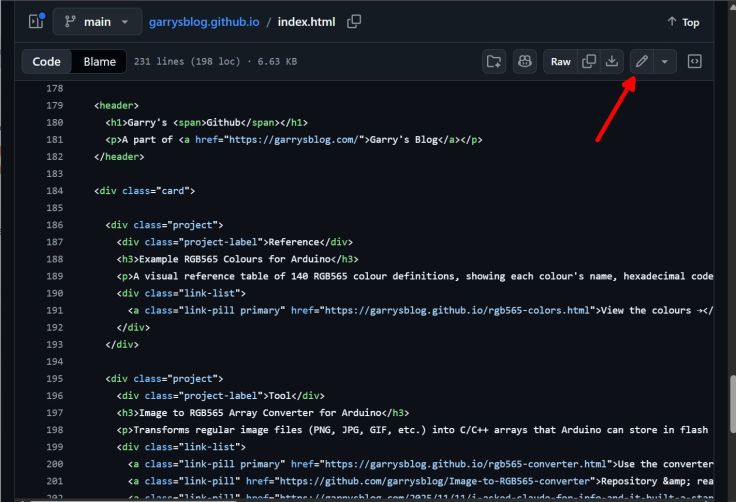
Task: Click line number 179
Action: pyautogui.click(x=54, y=105)
